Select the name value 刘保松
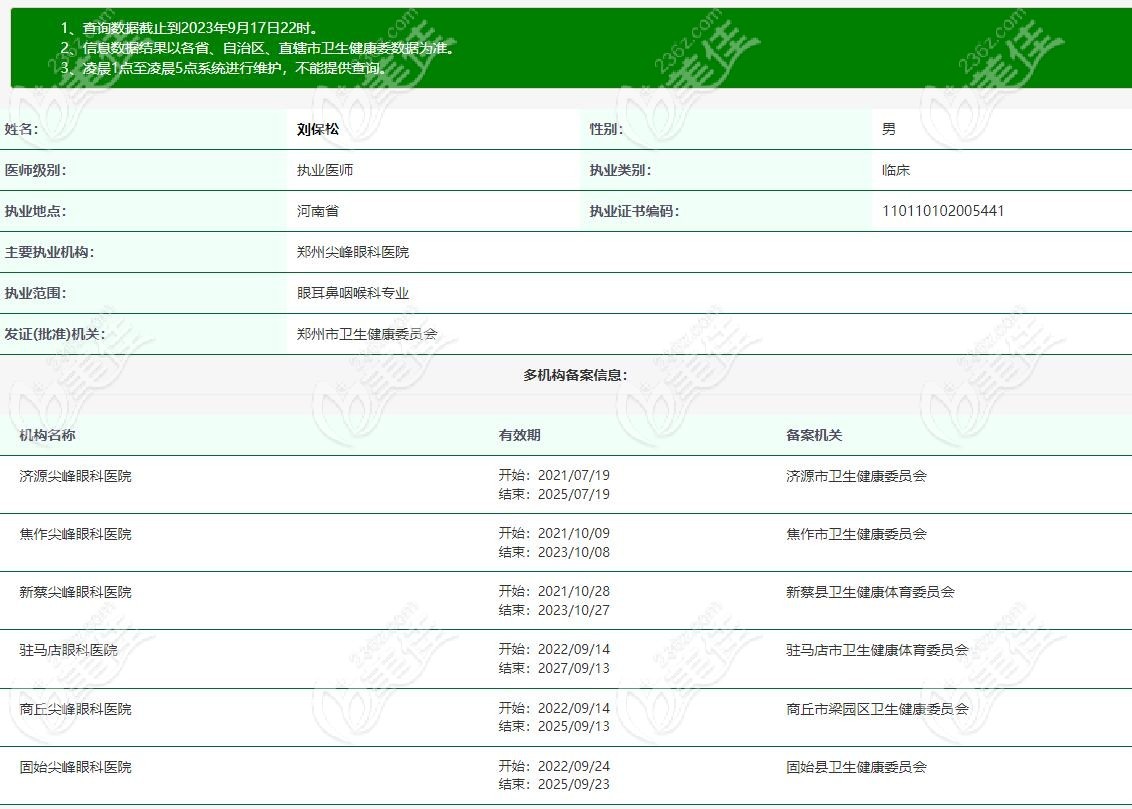The width and height of the screenshot is (1132, 809). click(x=318, y=129)
